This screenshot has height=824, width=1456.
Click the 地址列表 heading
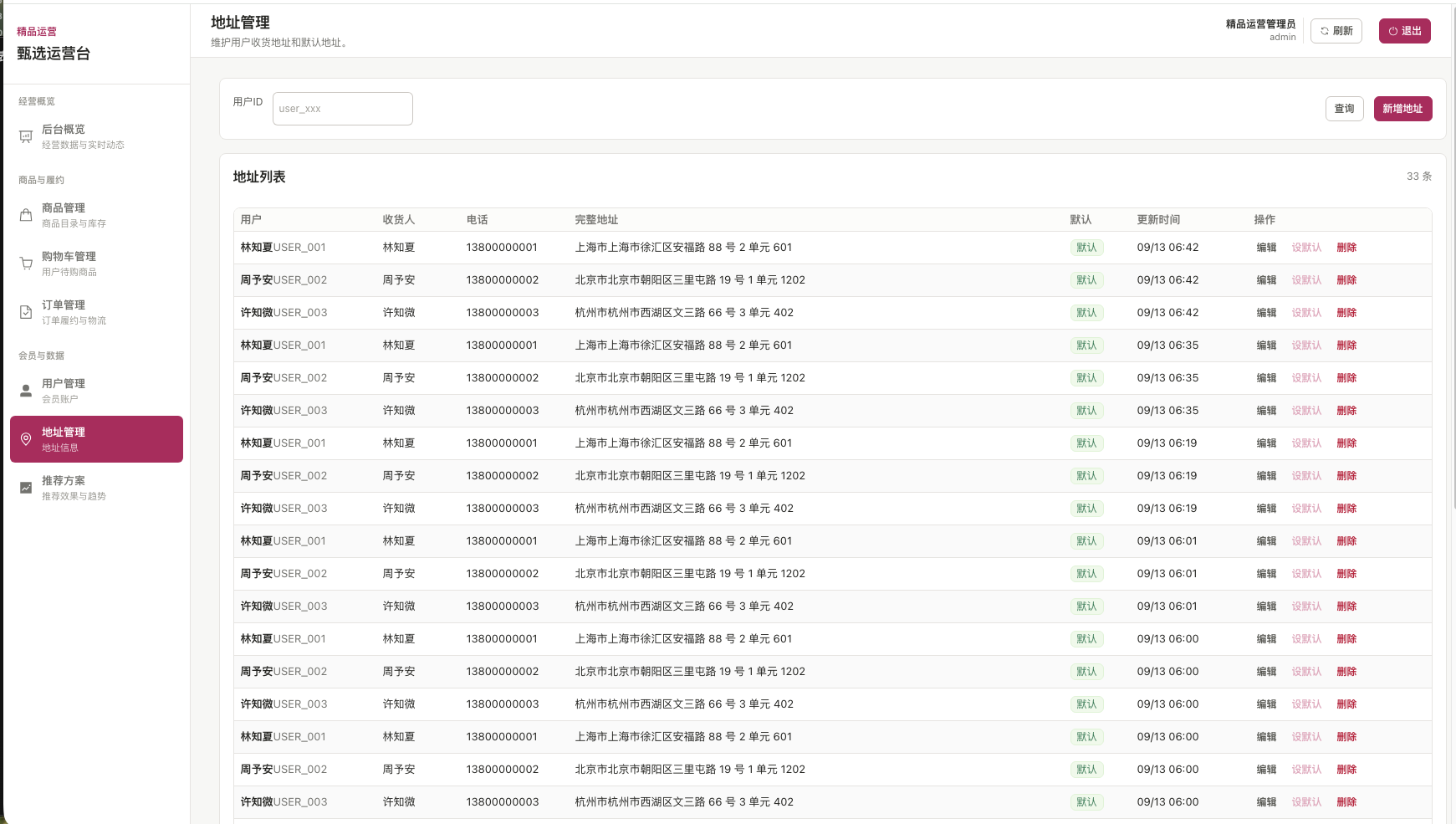259,177
